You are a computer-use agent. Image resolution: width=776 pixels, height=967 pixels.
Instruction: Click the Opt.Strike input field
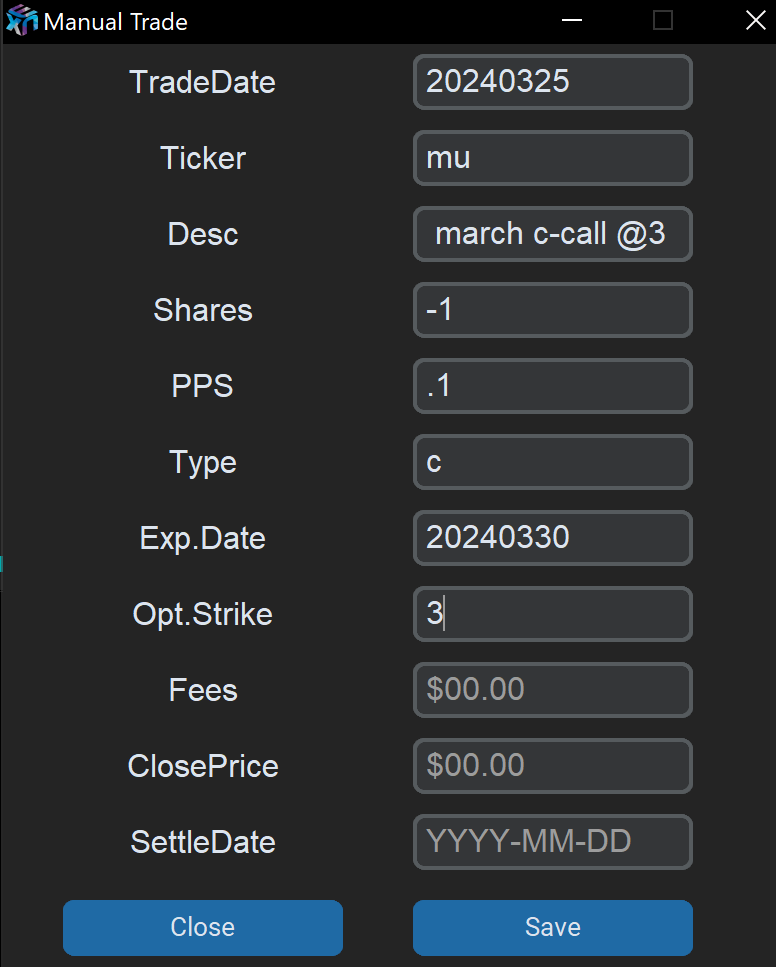[x=552, y=614]
